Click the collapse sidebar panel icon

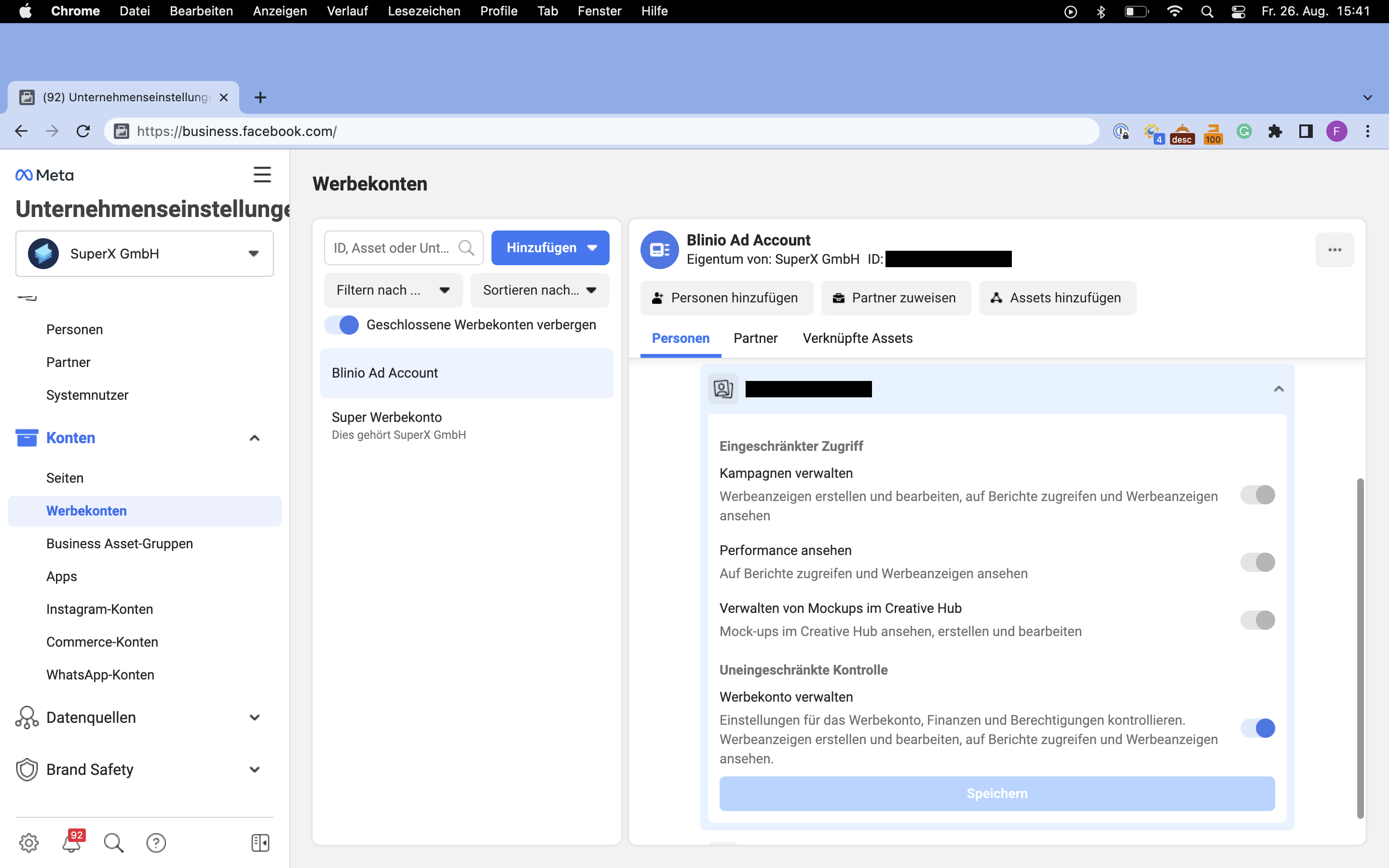tap(260, 842)
